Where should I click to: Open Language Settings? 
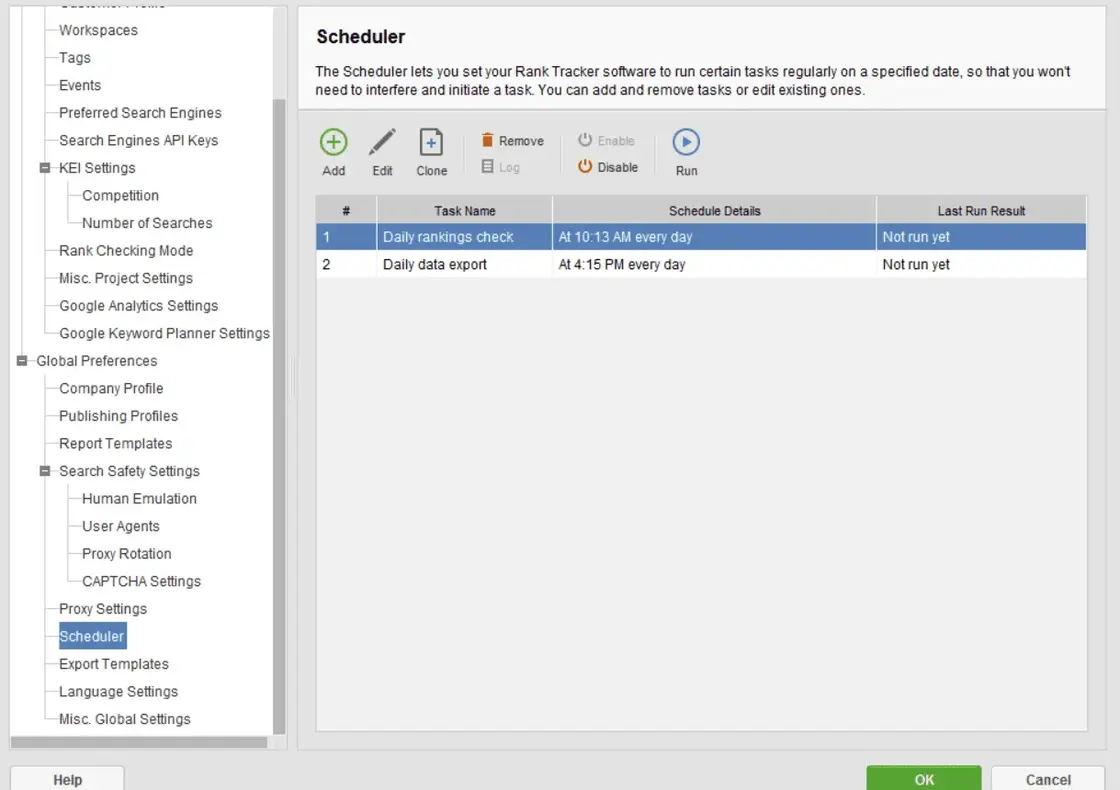click(119, 691)
